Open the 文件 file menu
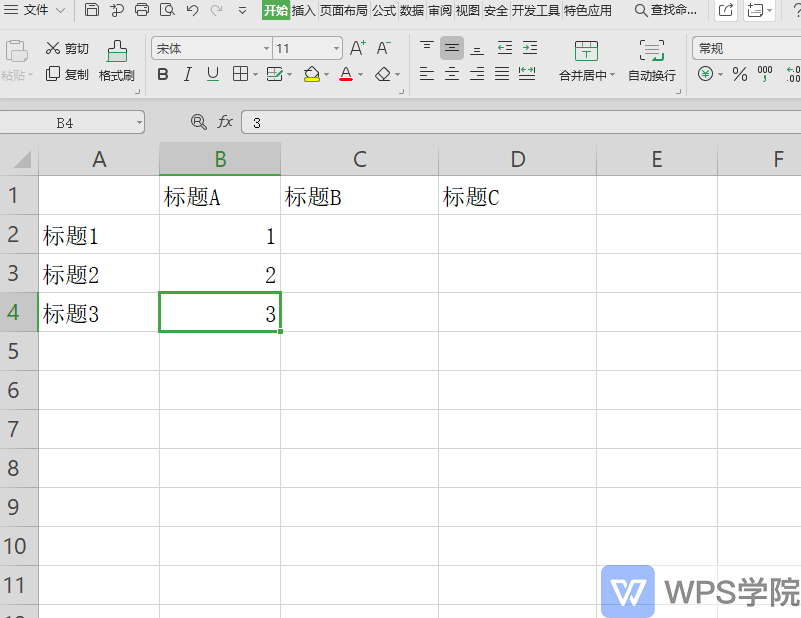 coord(35,10)
